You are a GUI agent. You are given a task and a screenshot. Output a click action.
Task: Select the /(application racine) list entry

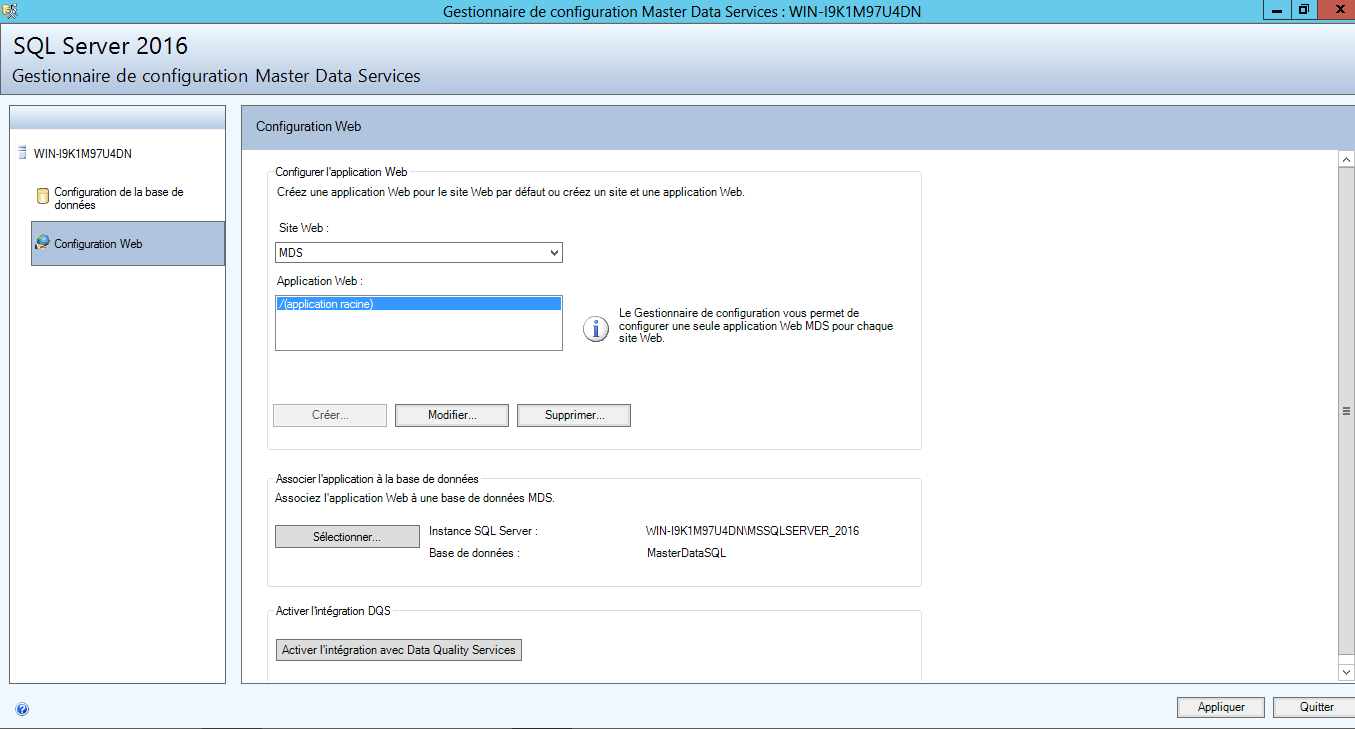tap(418, 304)
